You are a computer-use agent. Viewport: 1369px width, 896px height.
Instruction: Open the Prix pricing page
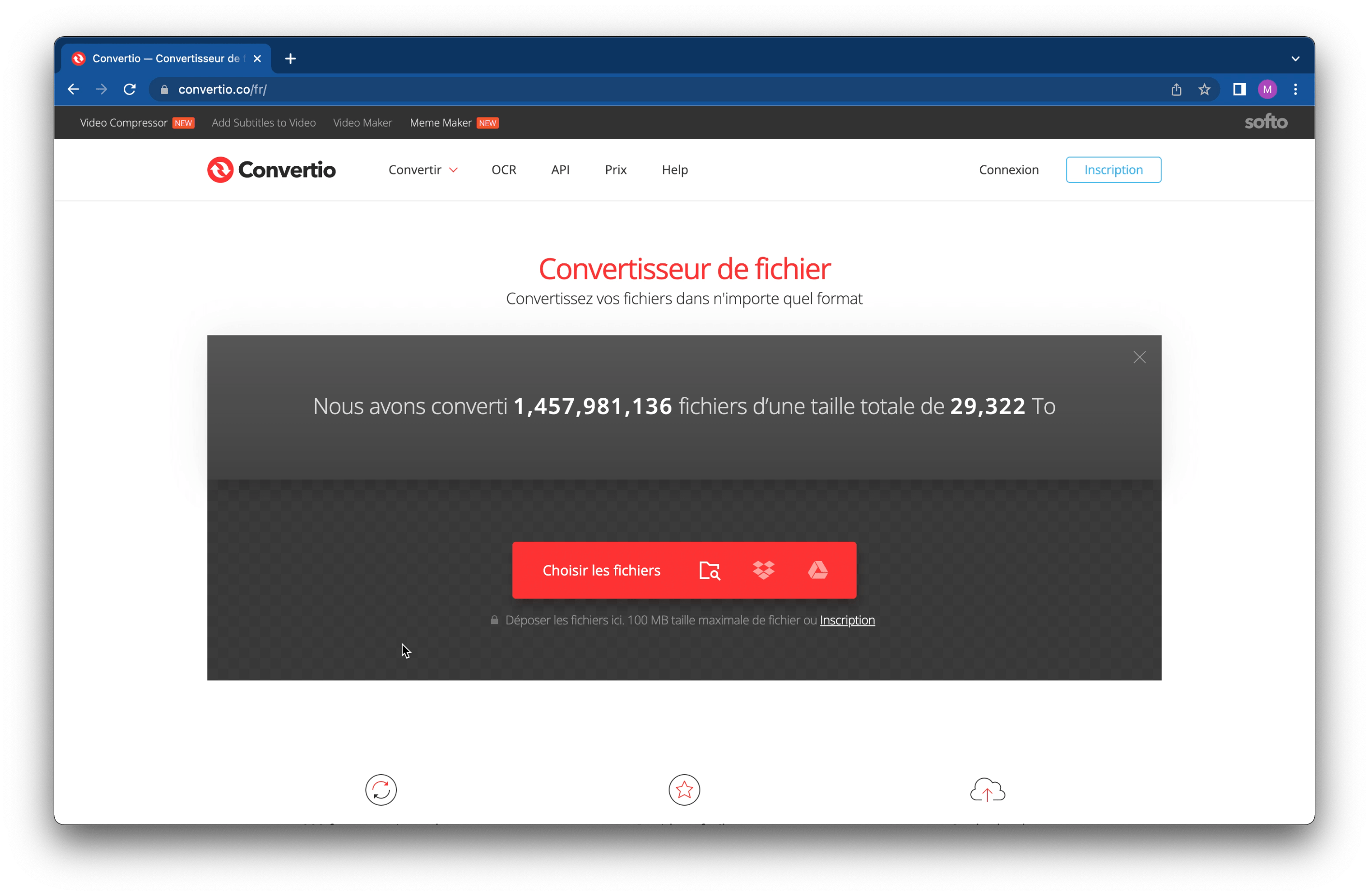tap(615, 170)
